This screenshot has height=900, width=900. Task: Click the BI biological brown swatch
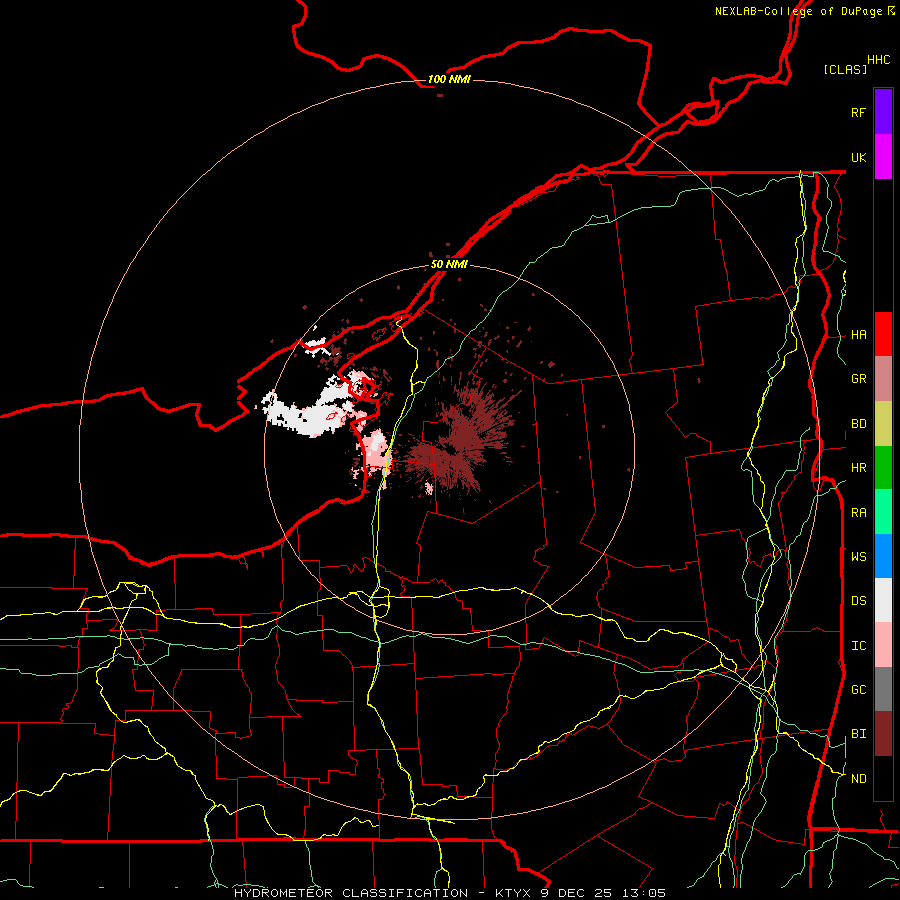(883, 734)
